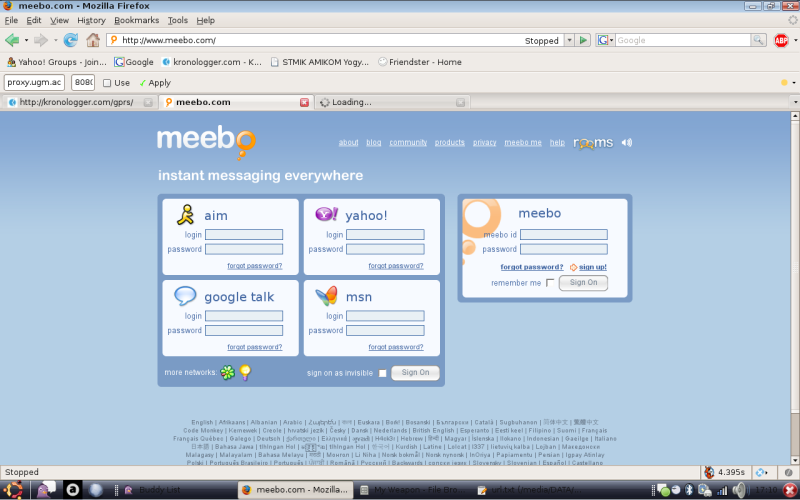Image resolution: width=800 pixels, height=500 pixels.
Task: Toggle meebo sound speaker icon
Action: coord(627,142)
